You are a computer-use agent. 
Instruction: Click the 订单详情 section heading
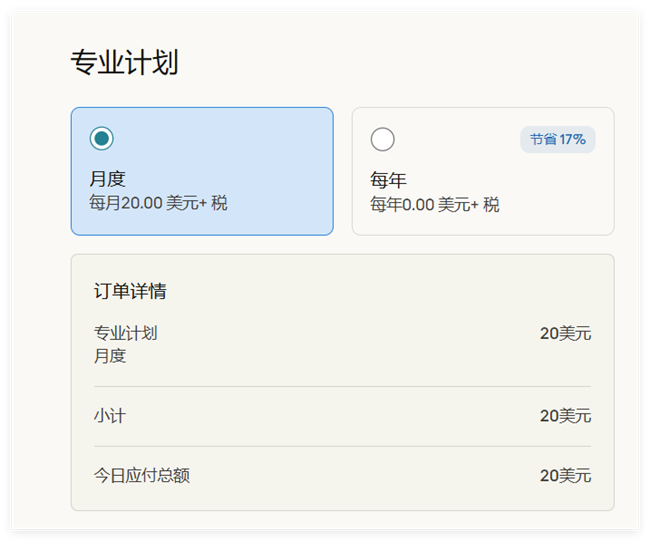pos(130,291)
